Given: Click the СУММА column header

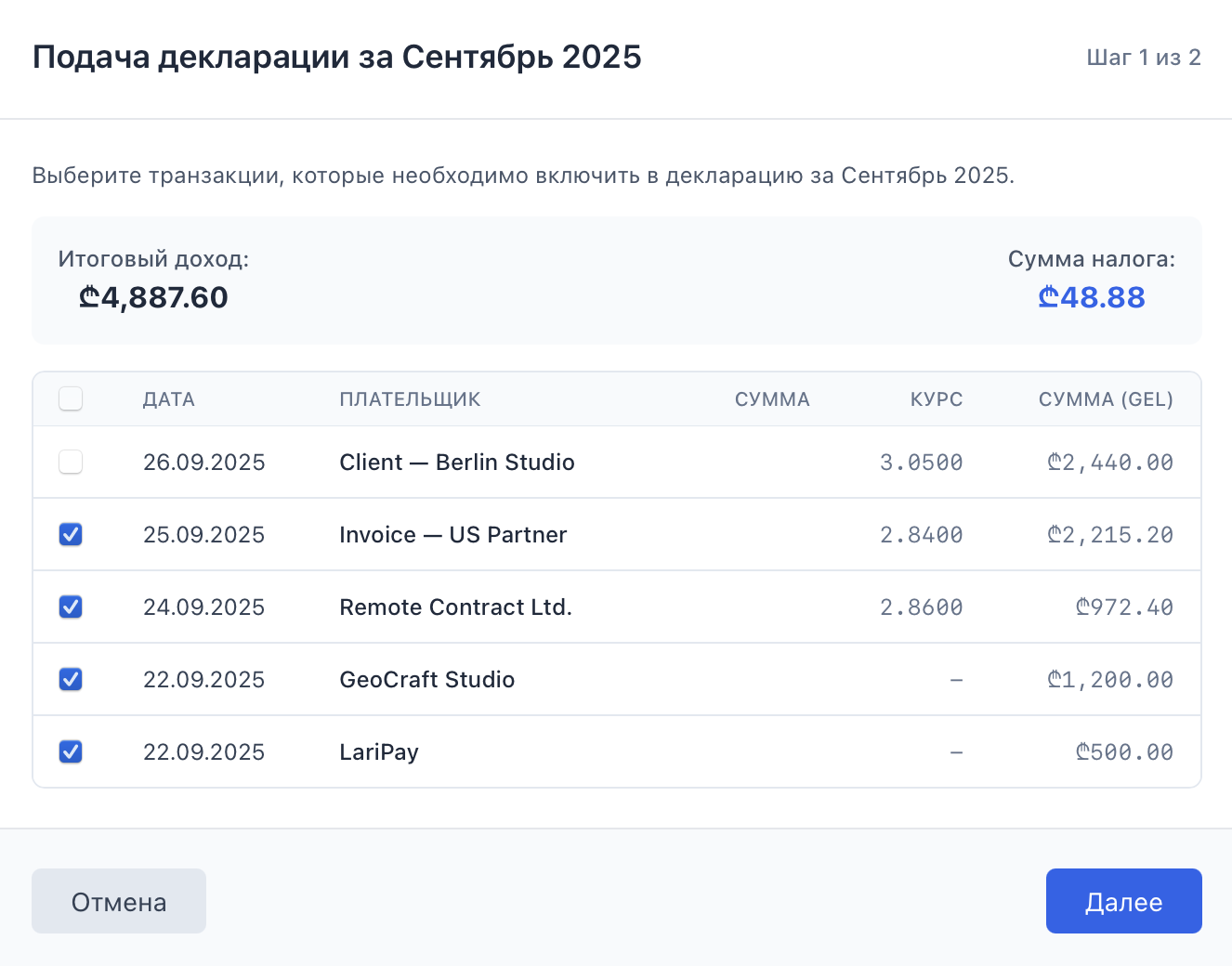Looking at the screenshot, I should click(772, 398).
